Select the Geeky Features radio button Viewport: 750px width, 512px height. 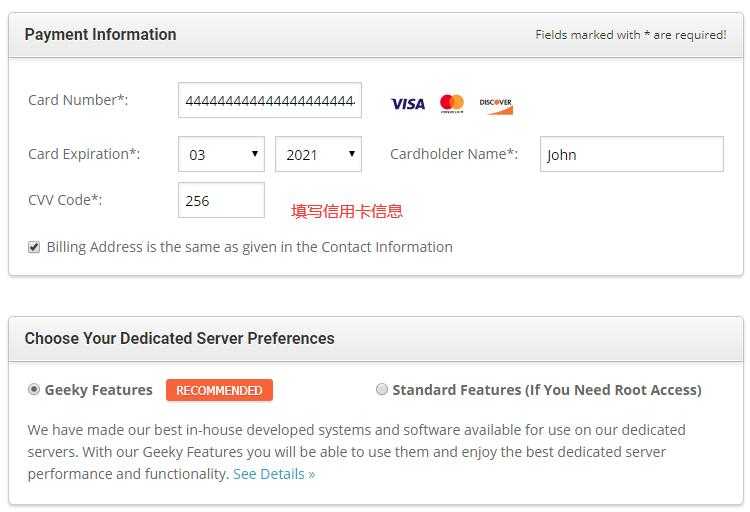34,390
